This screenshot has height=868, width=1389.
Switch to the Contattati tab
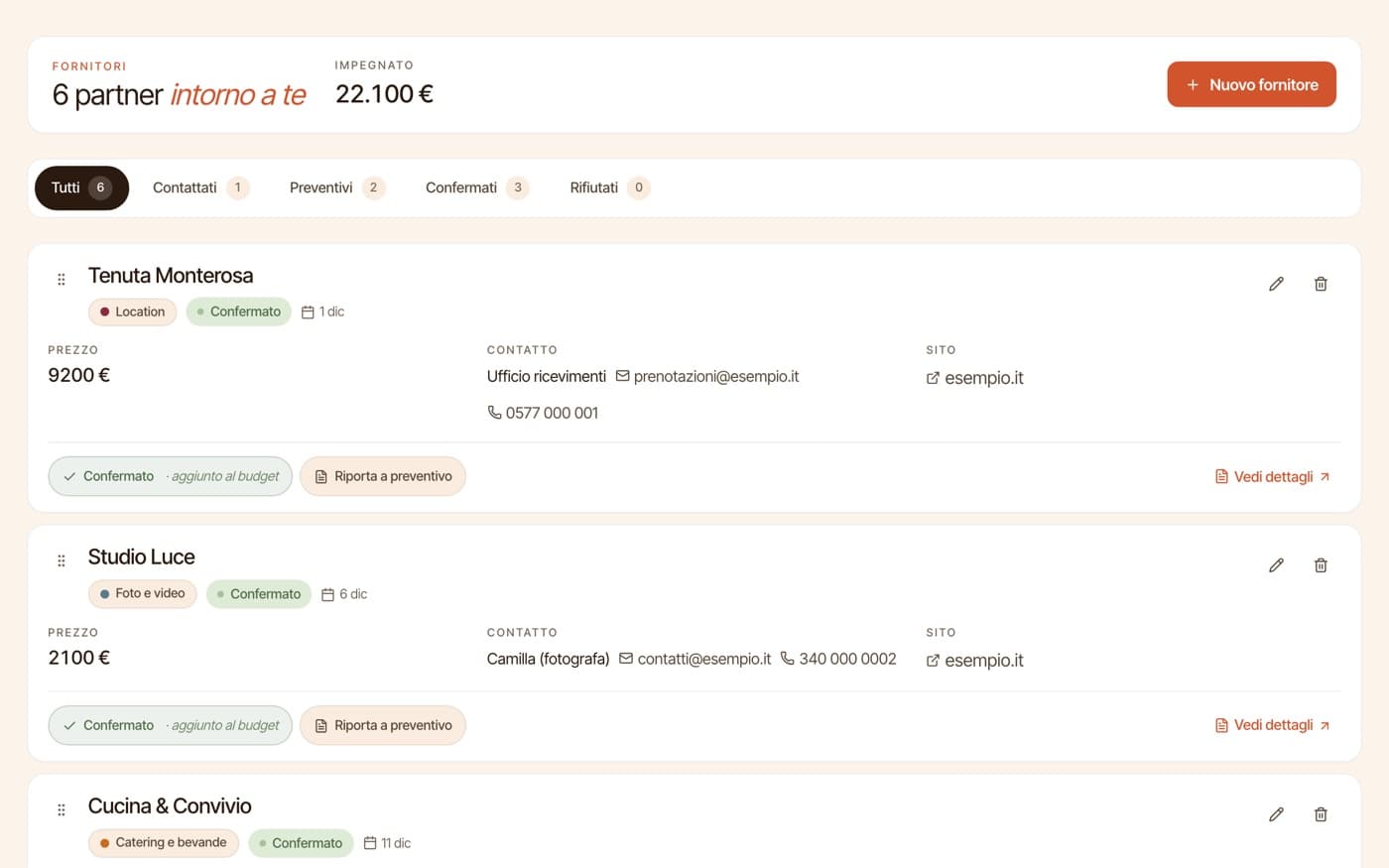[200, 187]
